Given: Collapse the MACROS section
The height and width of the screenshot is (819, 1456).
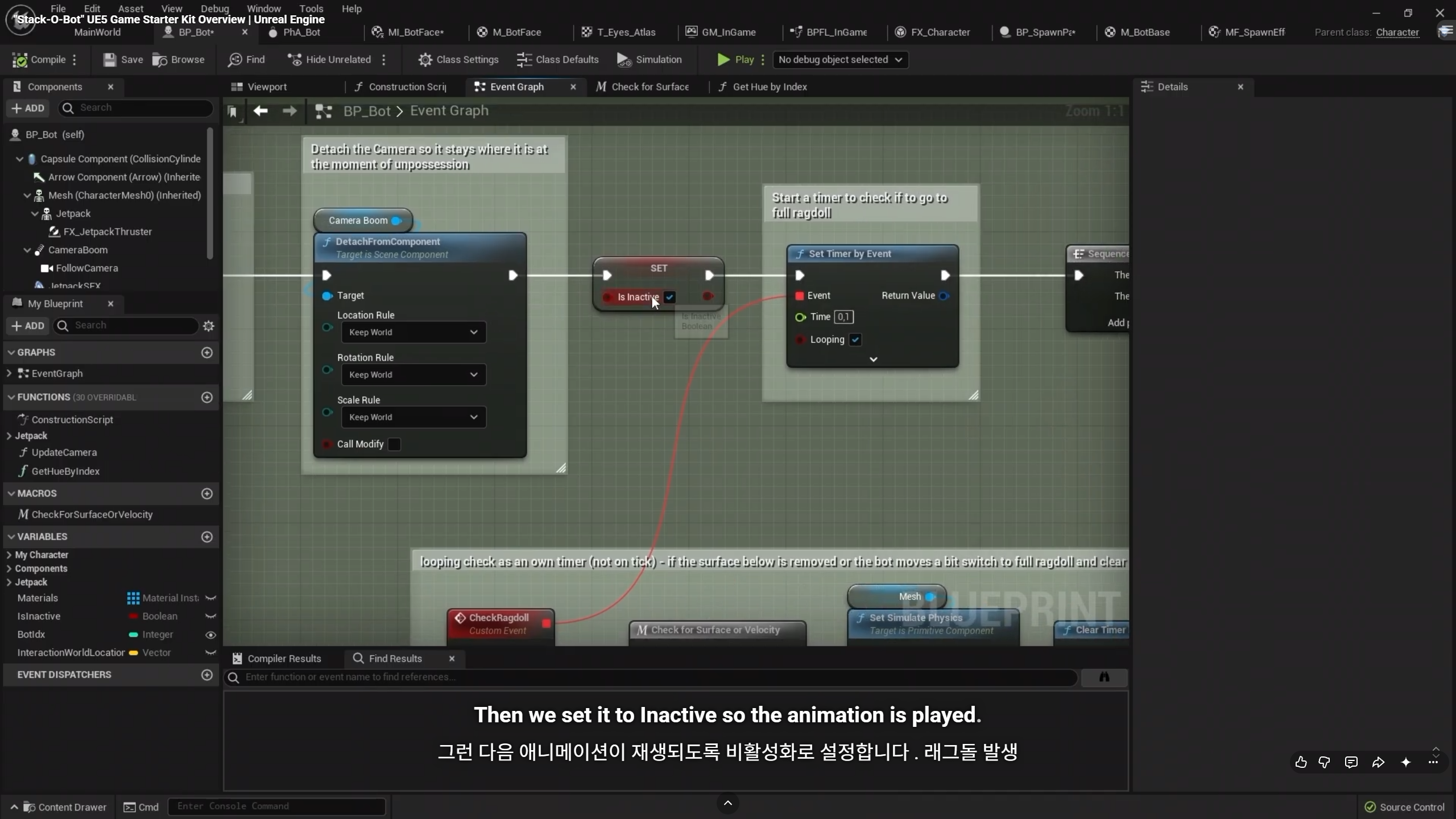Looking at the screenshot, I should tap(11, 494).
